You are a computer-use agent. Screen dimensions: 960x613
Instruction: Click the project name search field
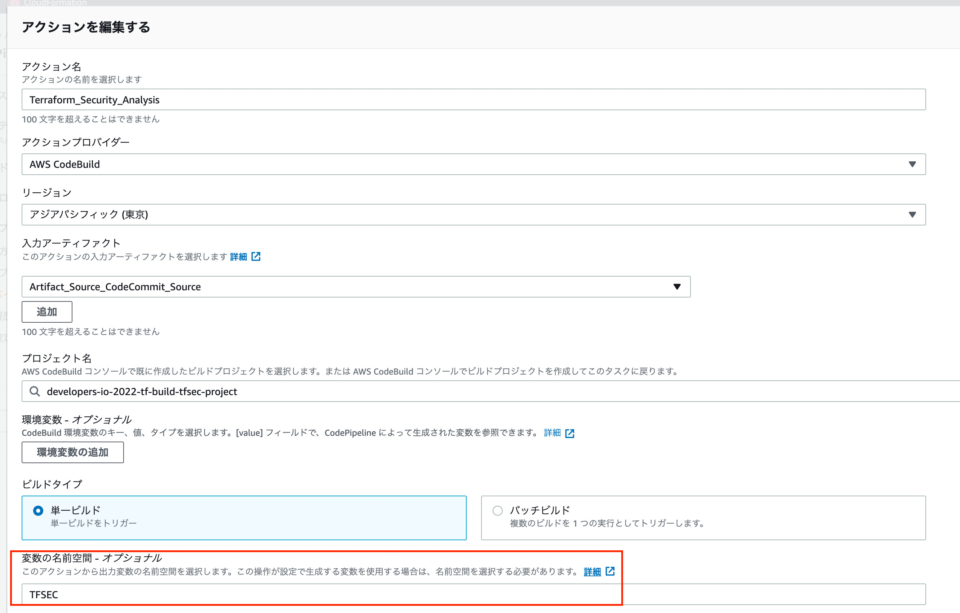[x=491, y=391]
